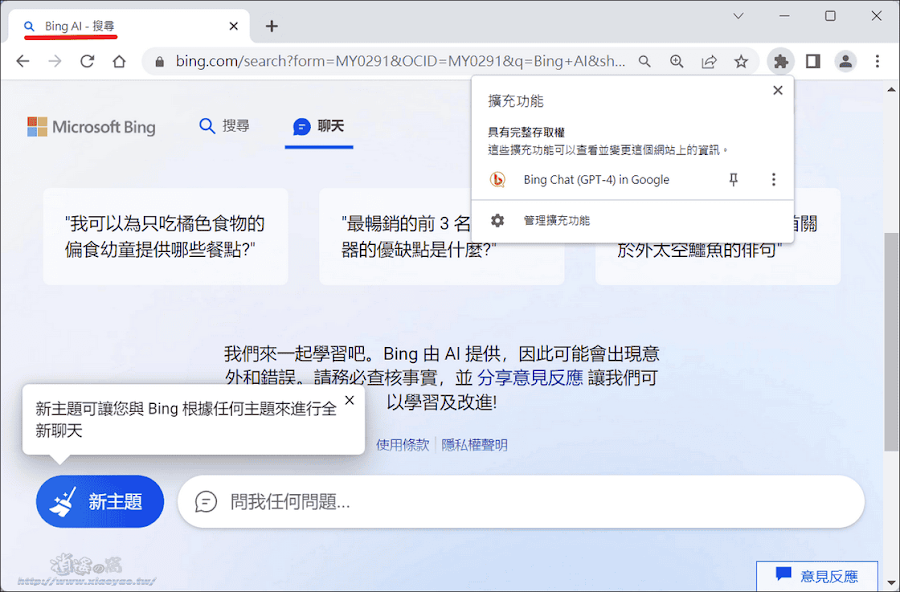Open the 意見反應 feedback button
The height and width of the screenshot is (592, 900).
click(x=817, y=575)
